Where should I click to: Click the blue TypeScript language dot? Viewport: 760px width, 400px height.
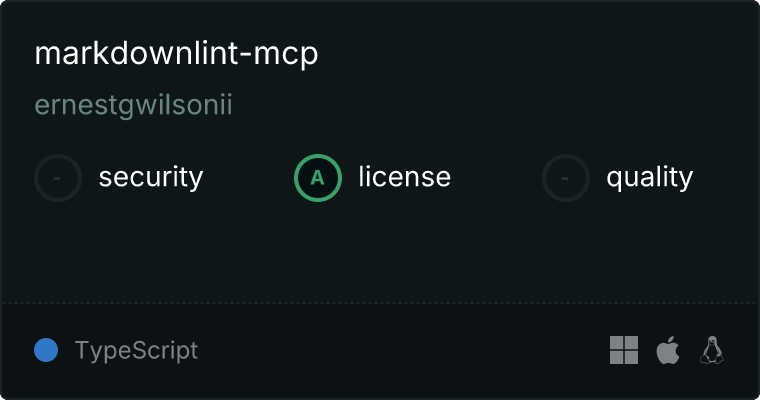click(46, 350)
